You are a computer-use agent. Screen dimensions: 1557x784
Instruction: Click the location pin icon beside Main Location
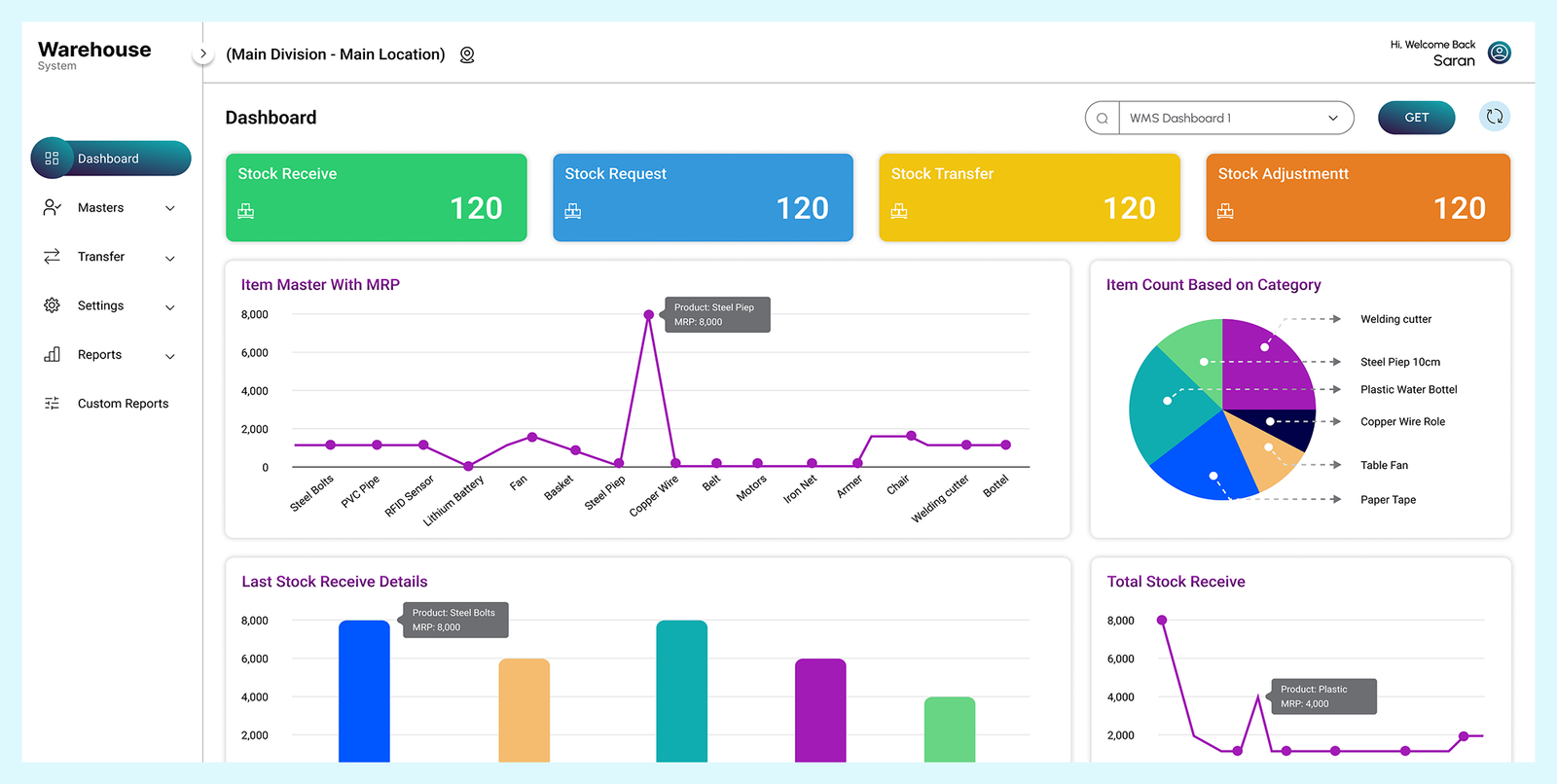click(x=467, y=55)
